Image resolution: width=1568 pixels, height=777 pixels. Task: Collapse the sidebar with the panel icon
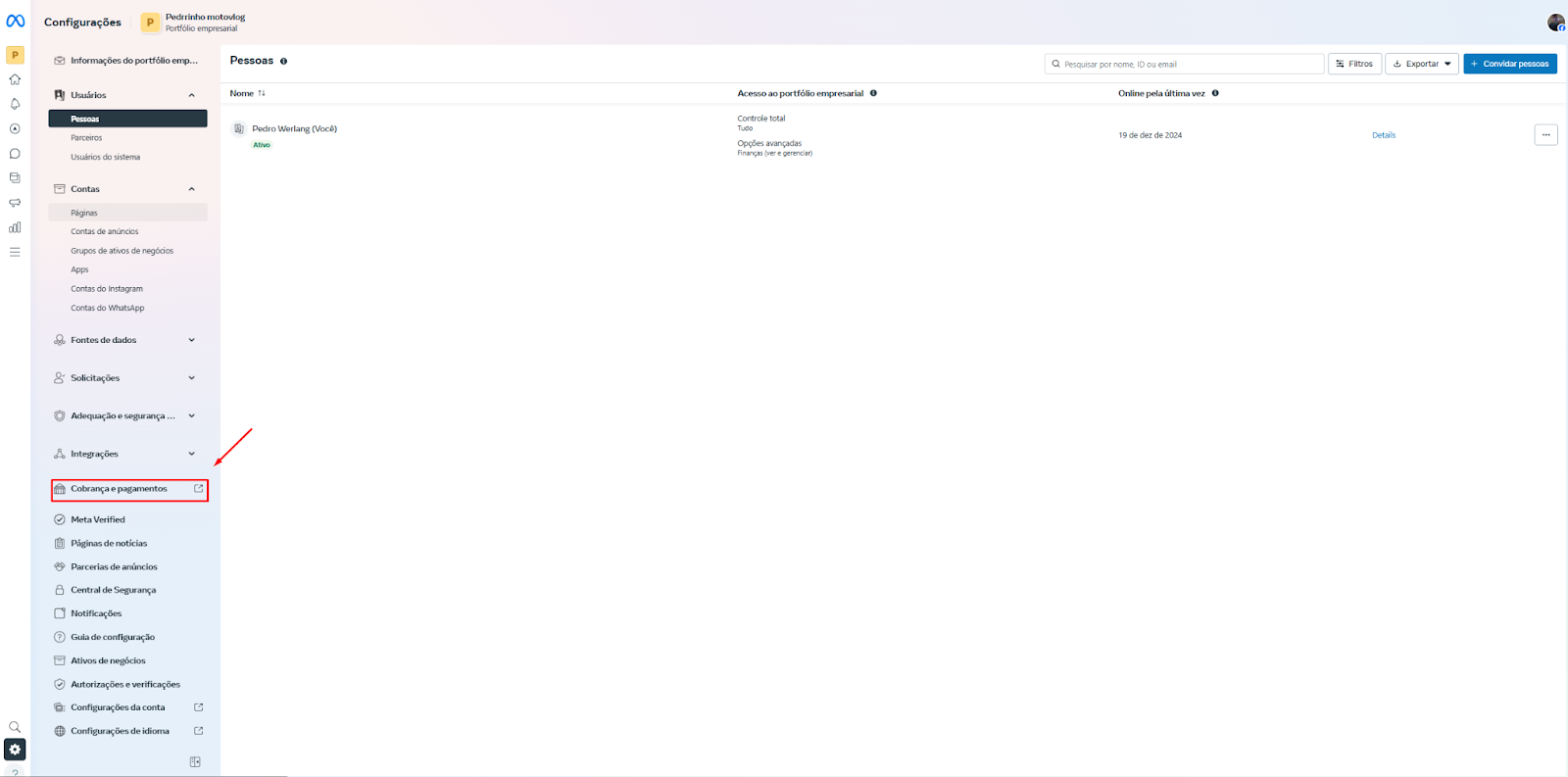[195, 761]
